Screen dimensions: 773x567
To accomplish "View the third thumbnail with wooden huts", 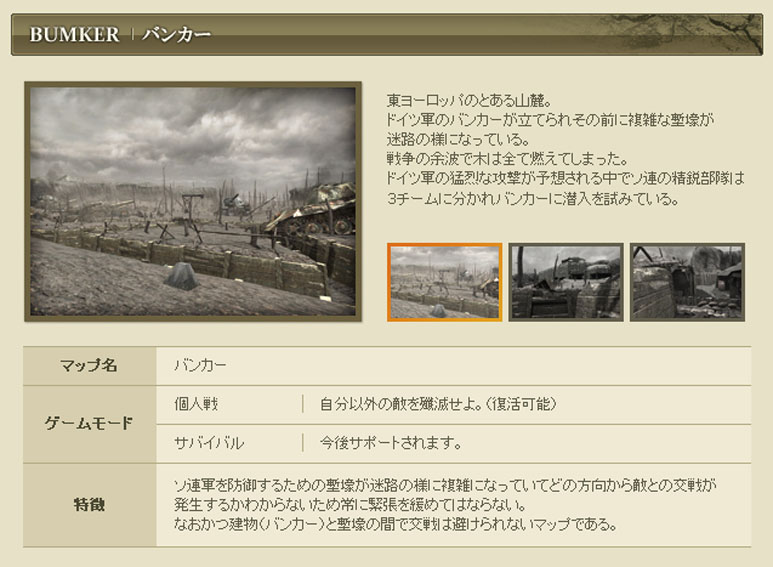I will click(x=687, y=282).
